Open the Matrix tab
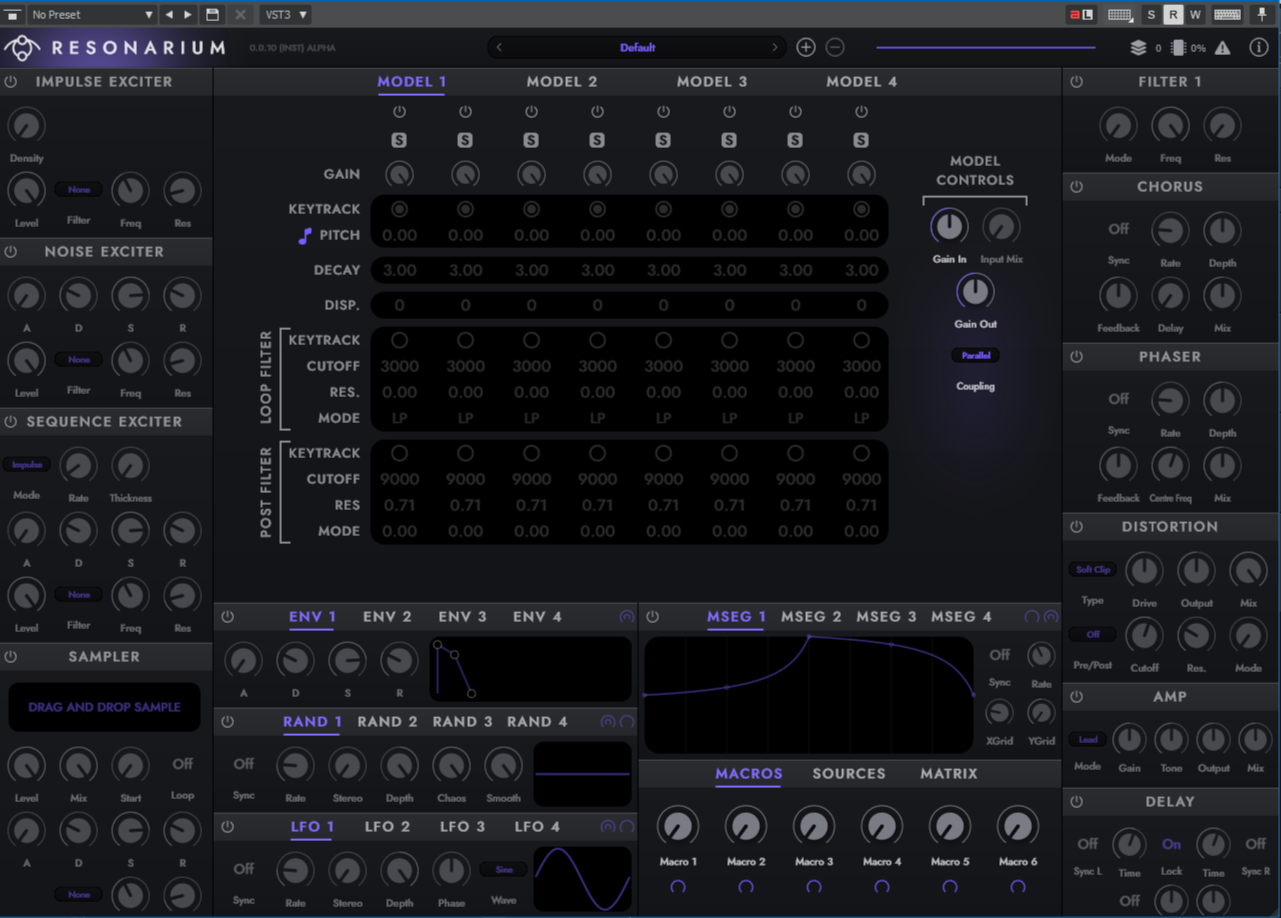The height and width of the screenshot is (918, 1281). (949, 774)
